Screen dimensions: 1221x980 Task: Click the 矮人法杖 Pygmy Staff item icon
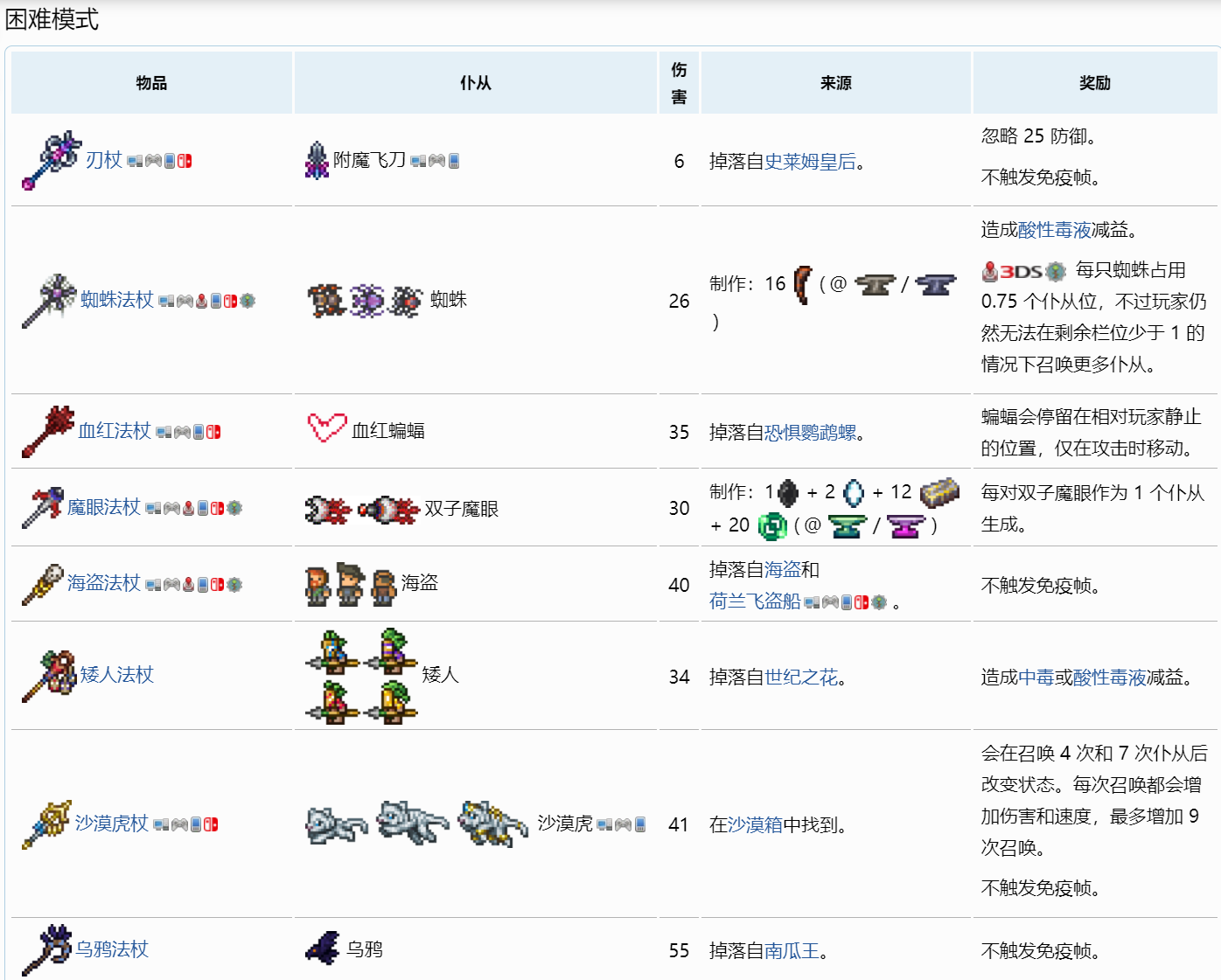(x=49, y=676)
